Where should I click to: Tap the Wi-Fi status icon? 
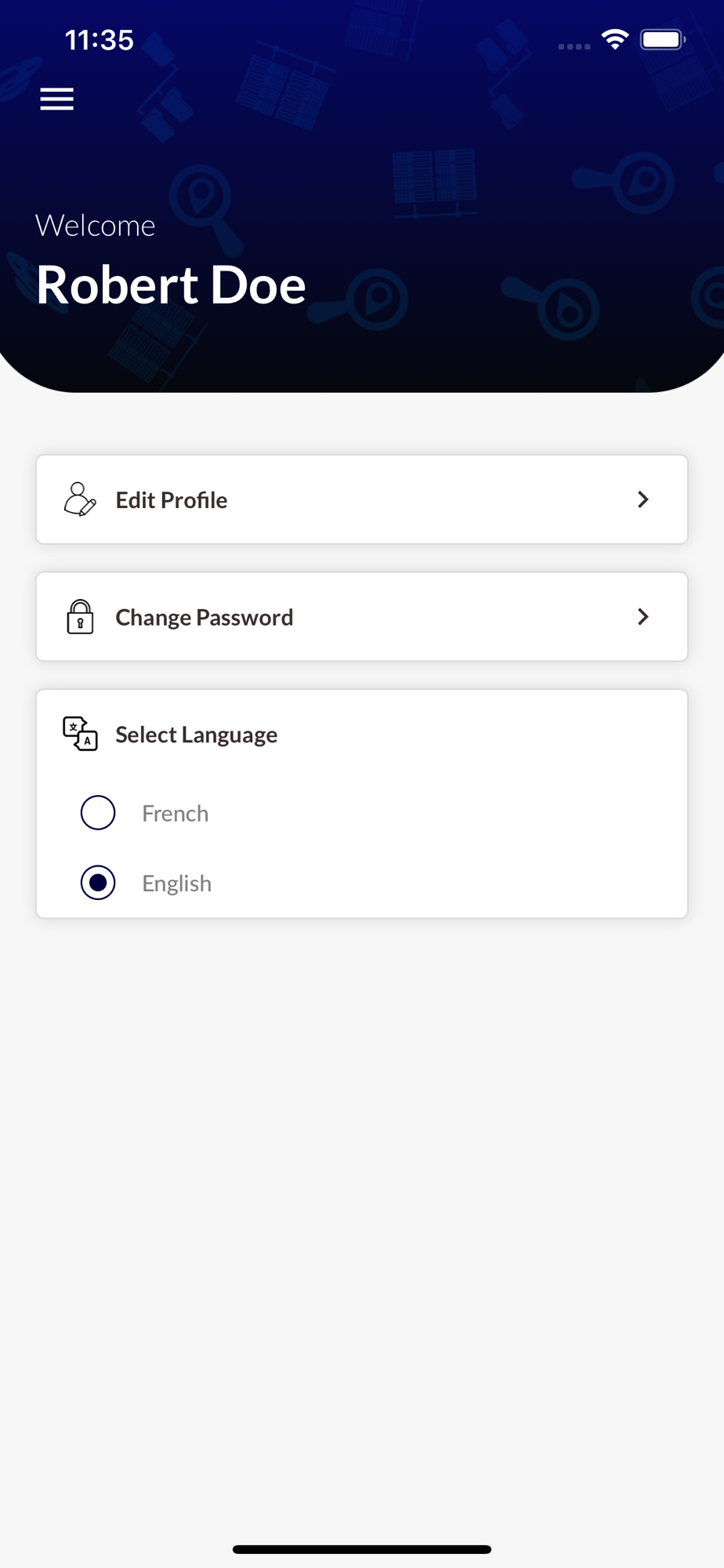click(x=615, y=39)
